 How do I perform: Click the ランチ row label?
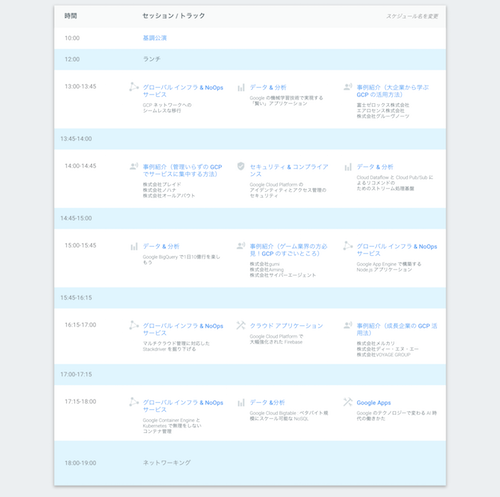(152, 59)
